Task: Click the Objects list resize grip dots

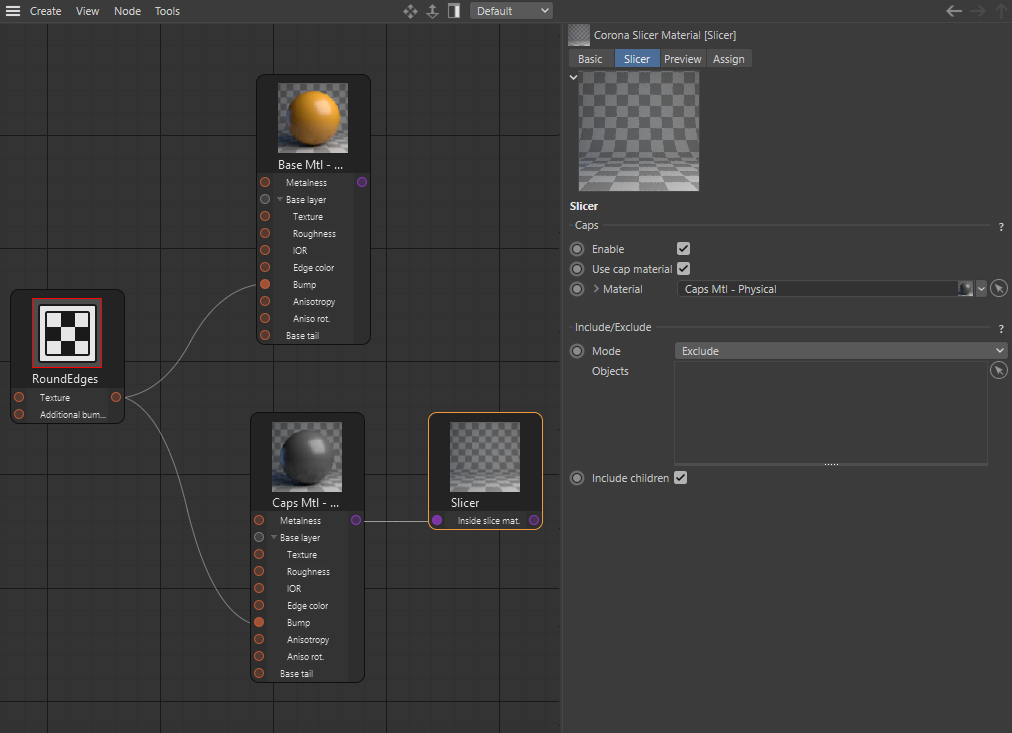Action: tap(831, 464)
